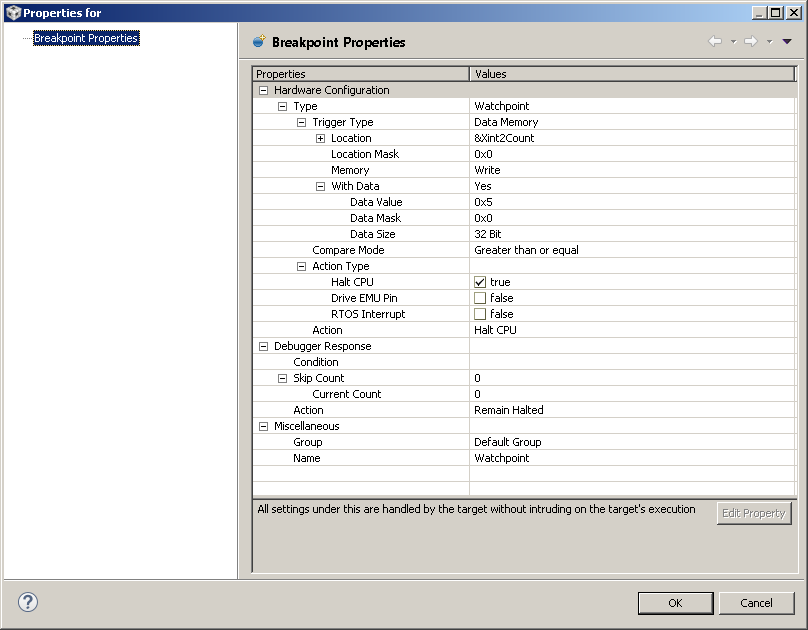
Task: Click the Data Size row label
Action: pos(373,234)
